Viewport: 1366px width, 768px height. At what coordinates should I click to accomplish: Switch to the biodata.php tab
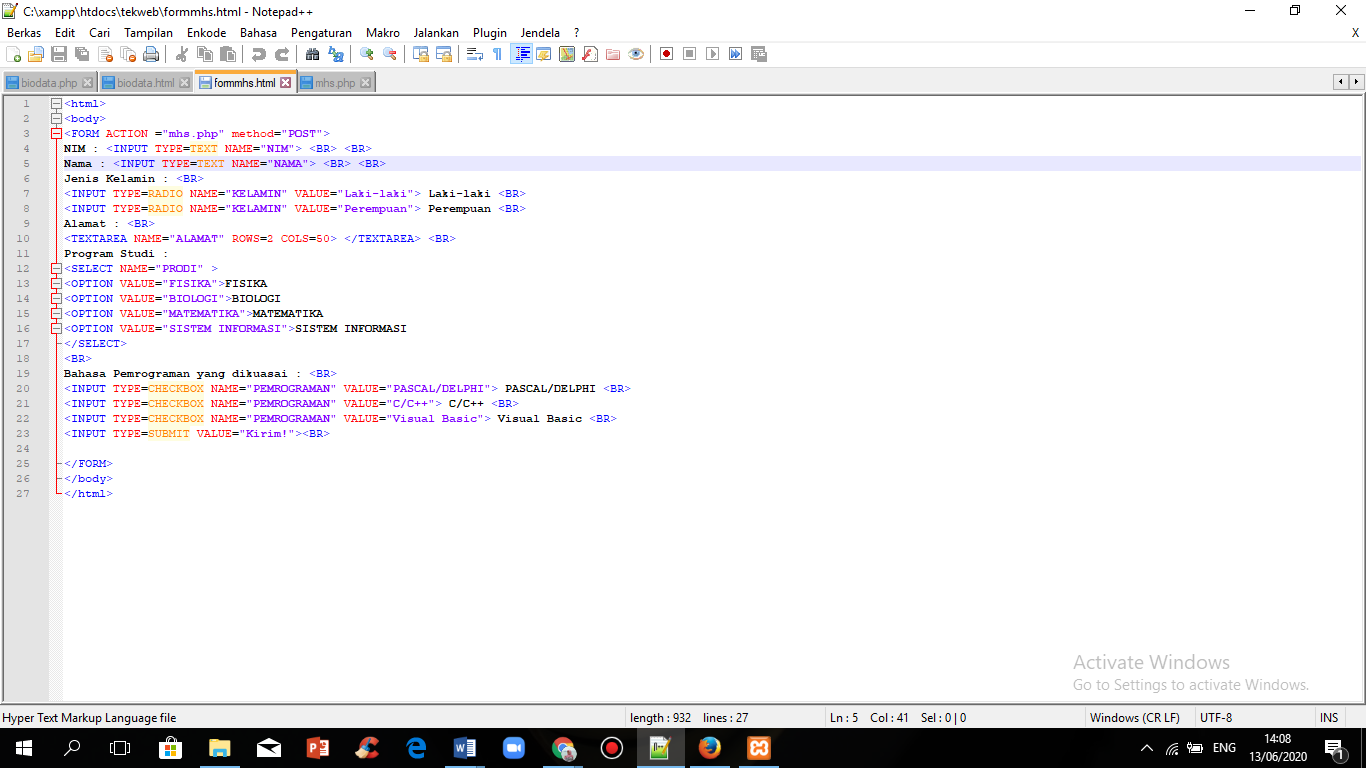click(x=48, y=83)
